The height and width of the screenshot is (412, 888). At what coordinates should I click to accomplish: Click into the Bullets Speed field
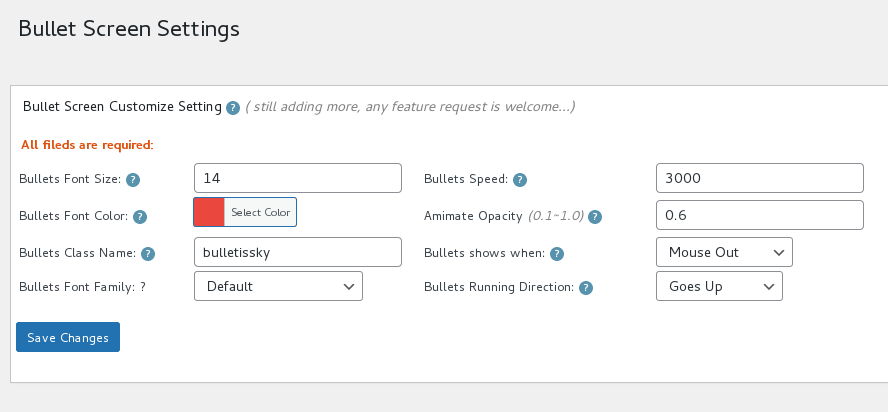759,178
